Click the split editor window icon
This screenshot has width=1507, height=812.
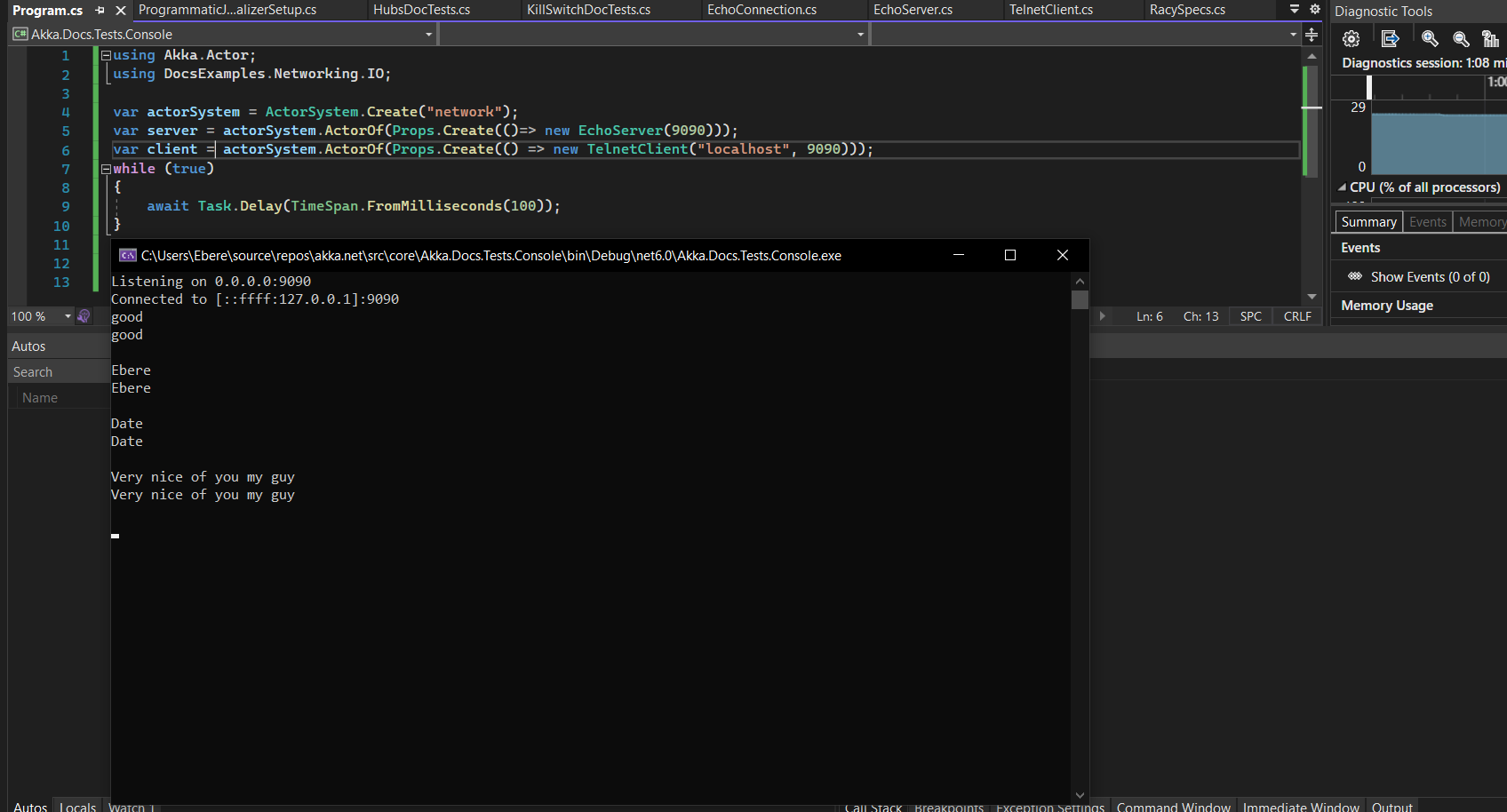click(1312, 35)
